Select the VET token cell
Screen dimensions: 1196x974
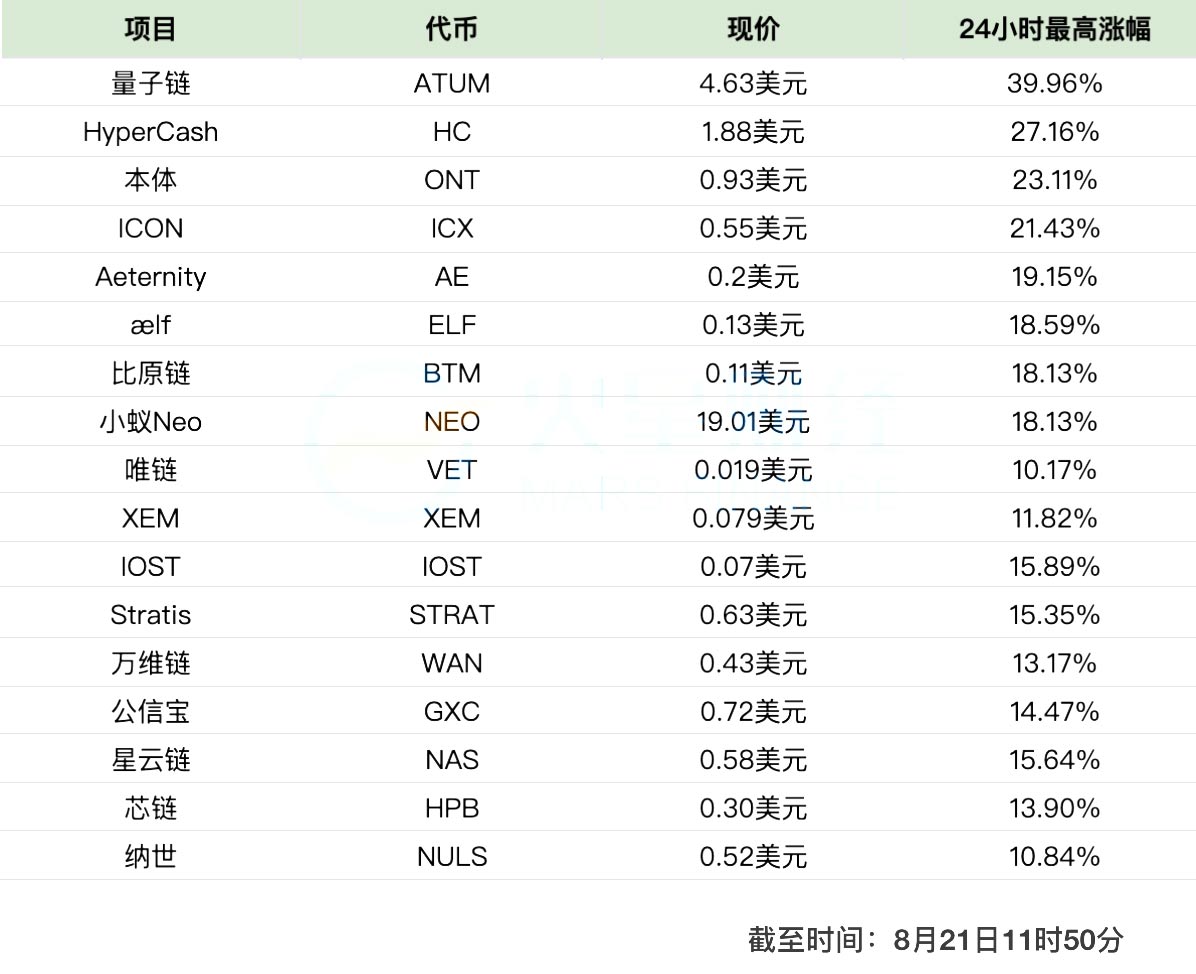click(x=452, y=470)
